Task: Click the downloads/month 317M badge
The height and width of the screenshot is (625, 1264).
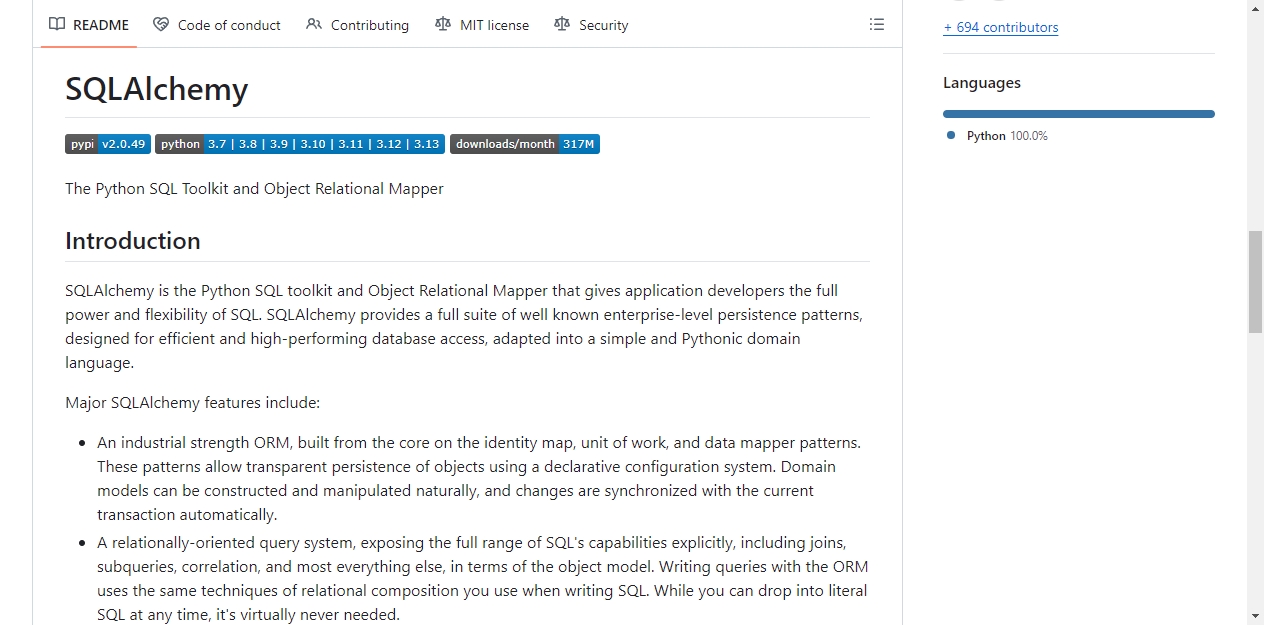Action: 525,144
